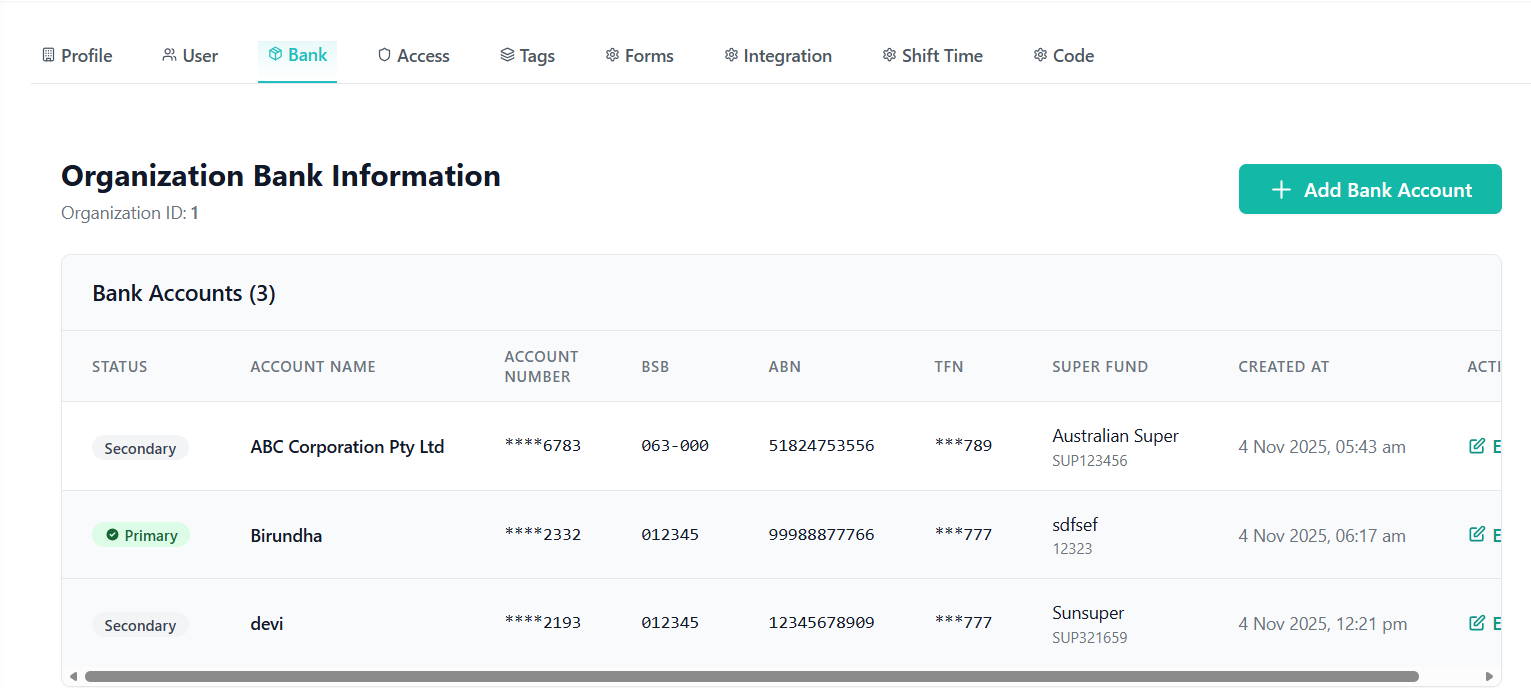The height and width of the screenshot is (688, 1531).
Task: Click the green checkmark icon on Primary badge
Action: 112,536
